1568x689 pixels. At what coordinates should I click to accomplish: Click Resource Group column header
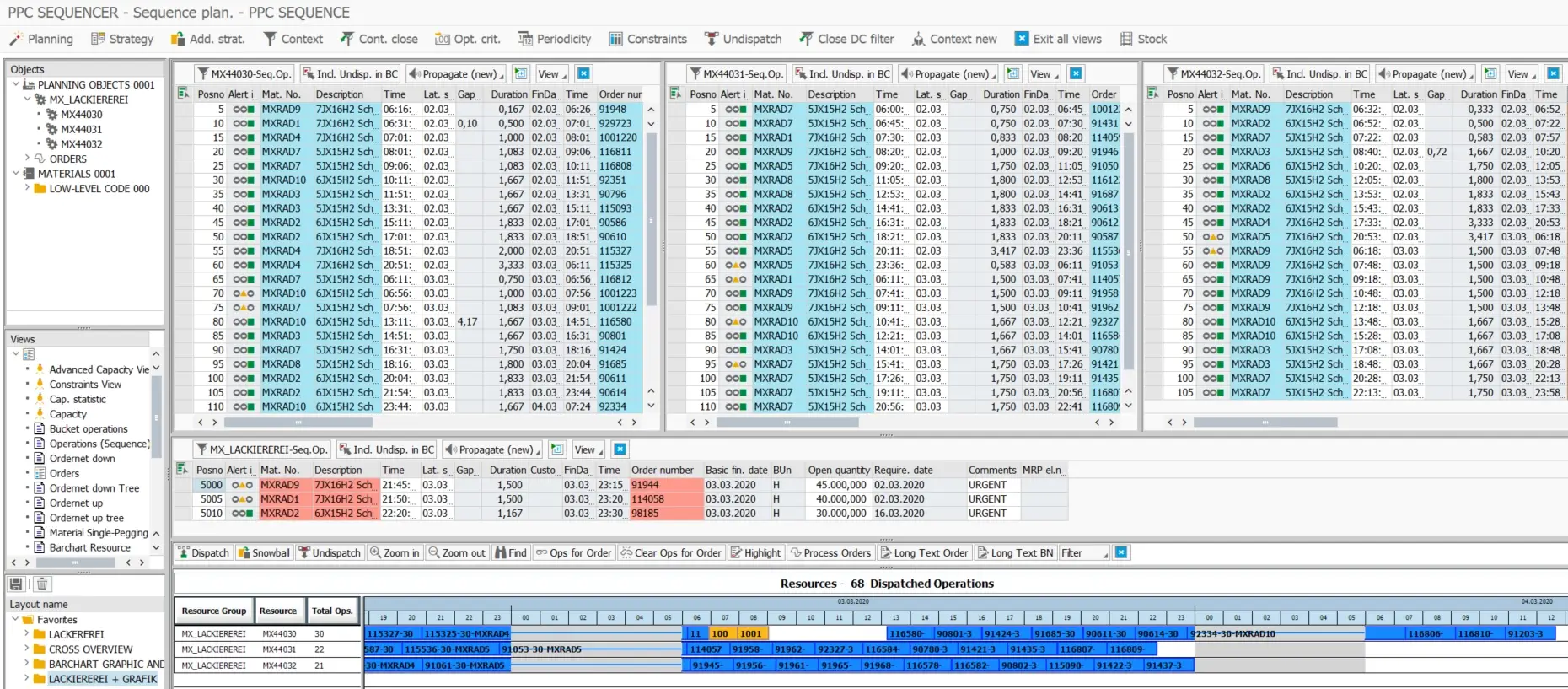point(214,611)
